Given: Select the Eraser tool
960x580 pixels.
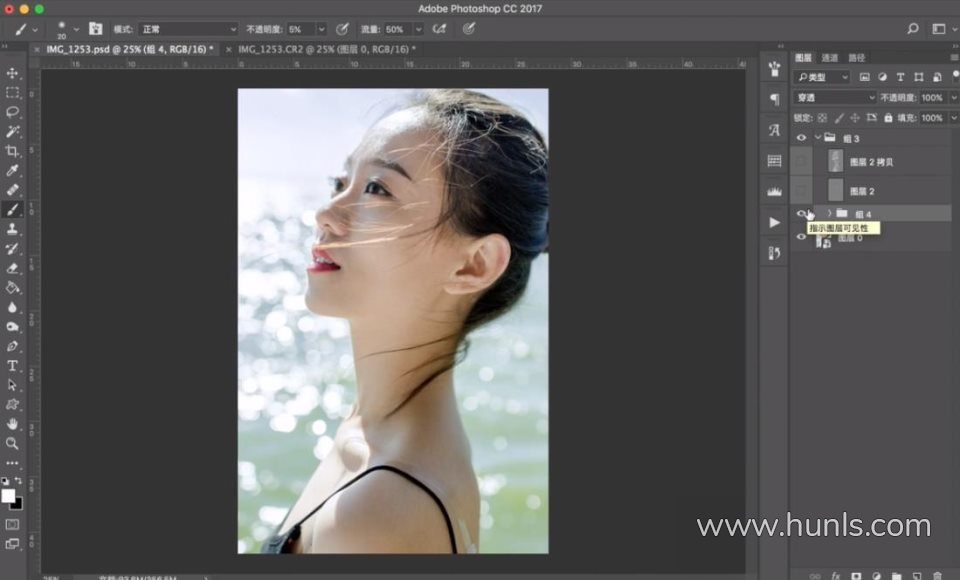Looking at the screenshot, I should [12, 268].
